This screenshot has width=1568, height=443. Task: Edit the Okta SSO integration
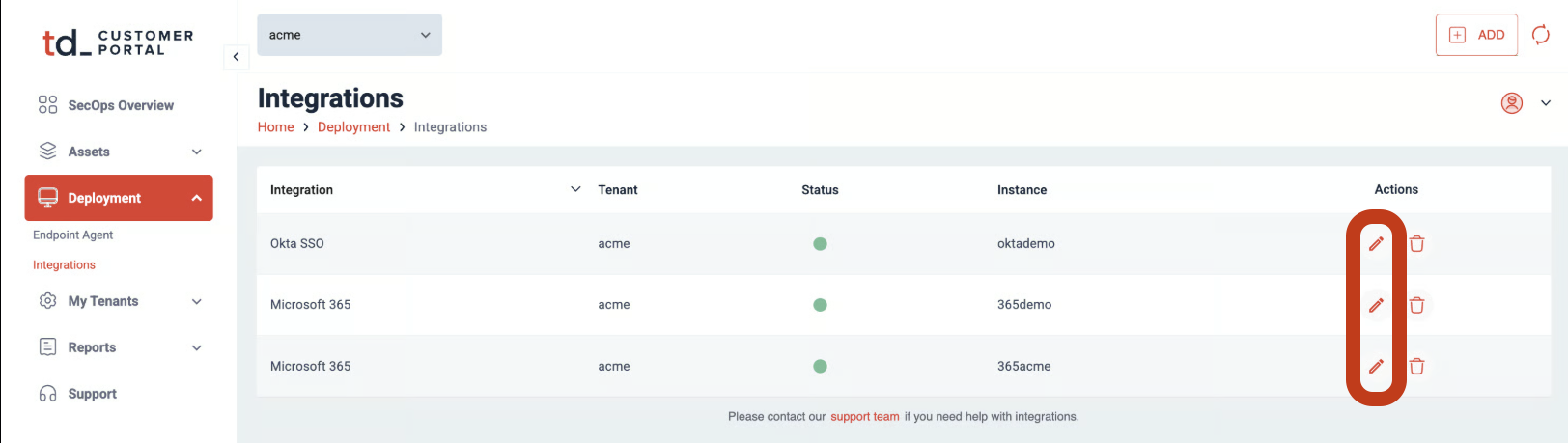pyautogui.click(x=1376, y=244)
